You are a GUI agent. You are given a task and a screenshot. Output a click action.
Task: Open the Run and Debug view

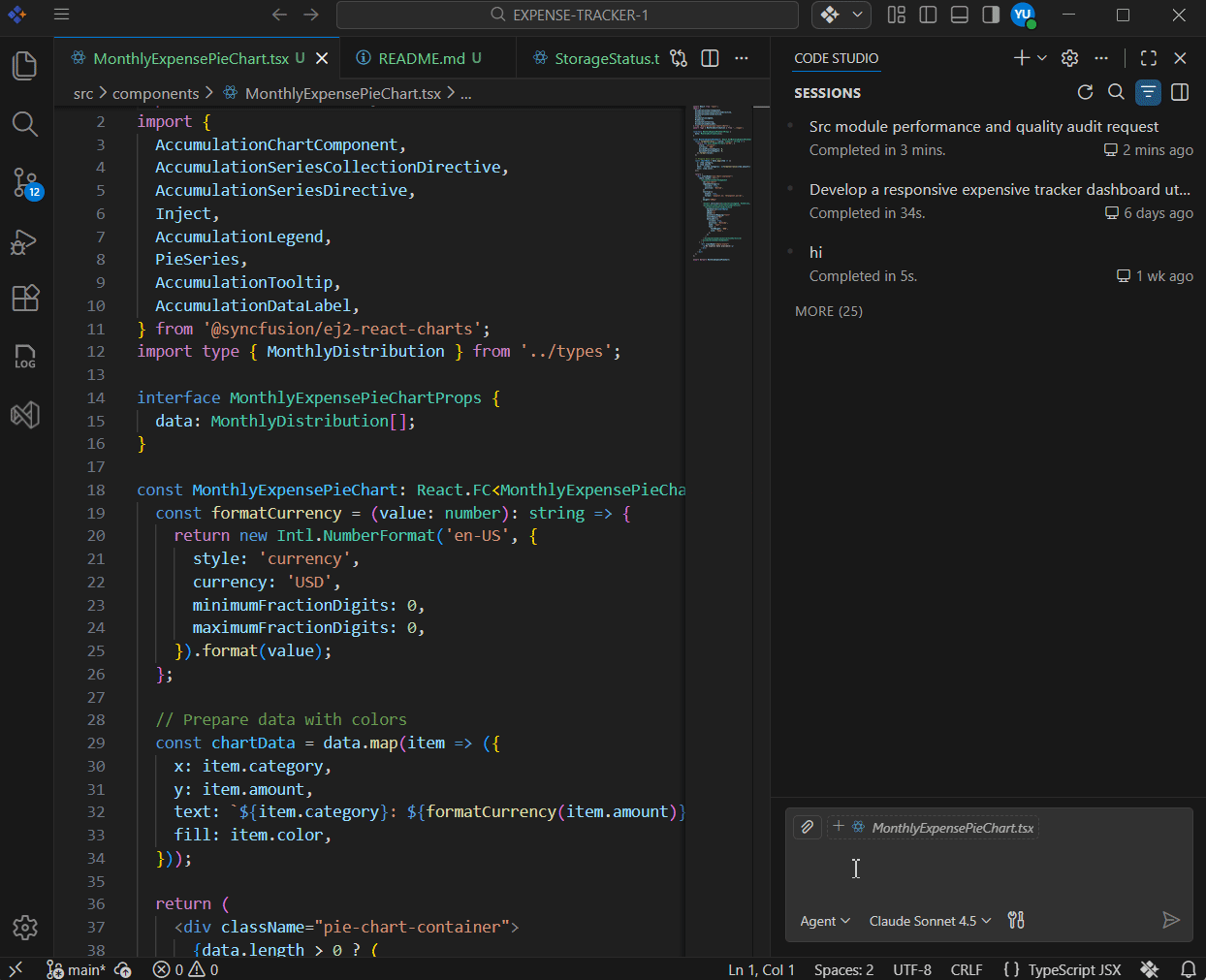click(x=25, y=241)
